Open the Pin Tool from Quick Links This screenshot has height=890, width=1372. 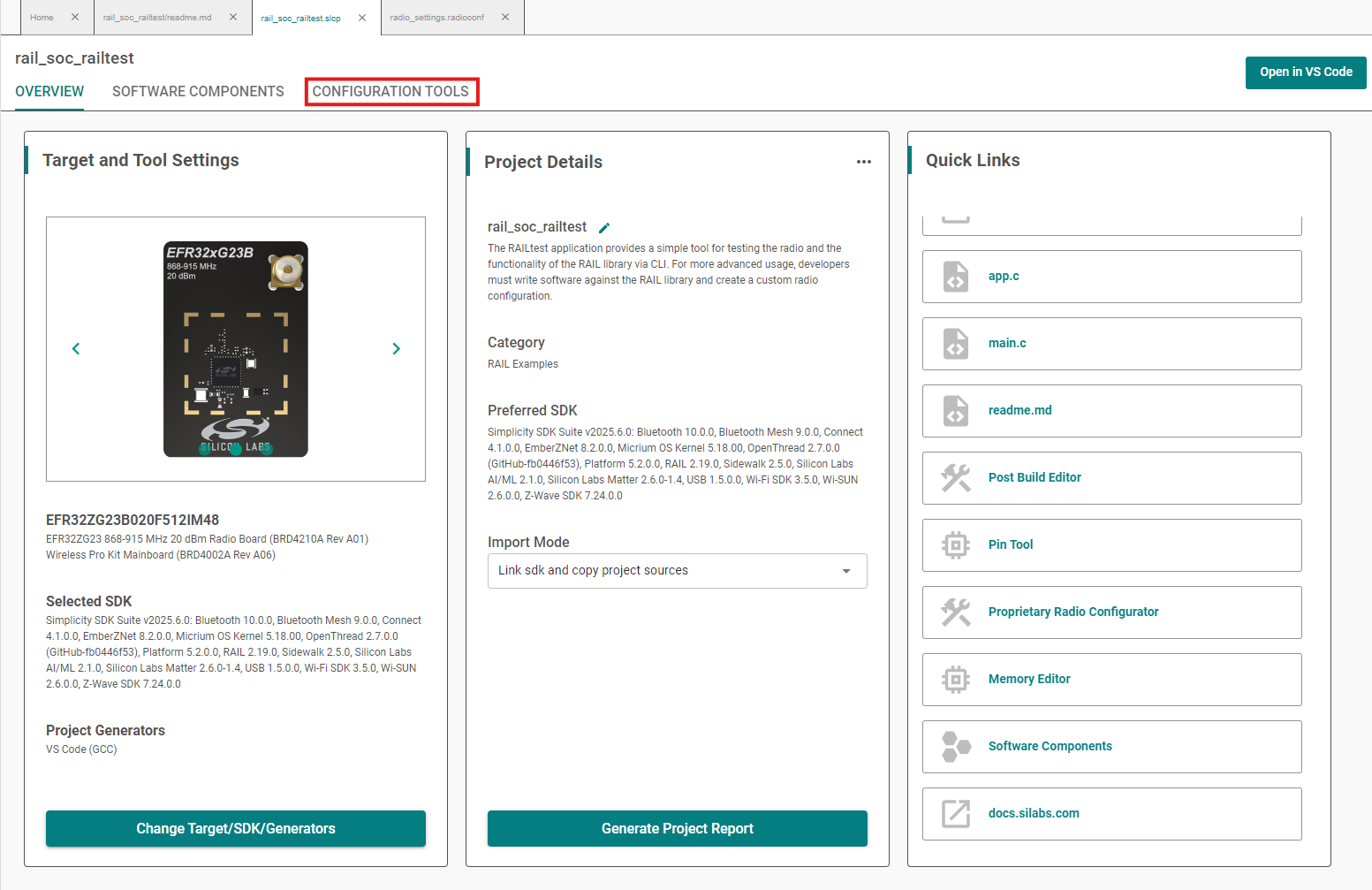click(1011, 544)
